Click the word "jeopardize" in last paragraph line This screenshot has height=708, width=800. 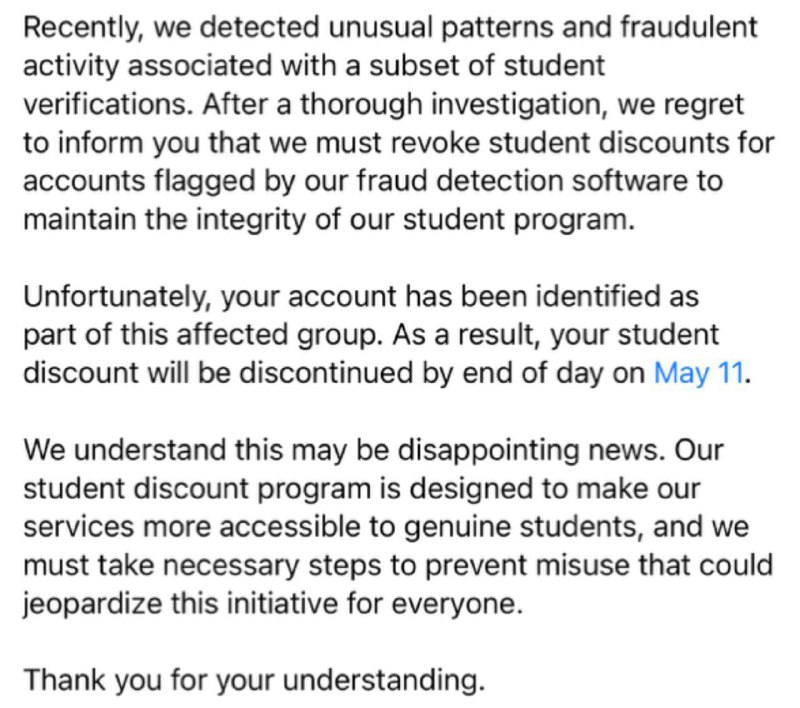coord(93,604)
